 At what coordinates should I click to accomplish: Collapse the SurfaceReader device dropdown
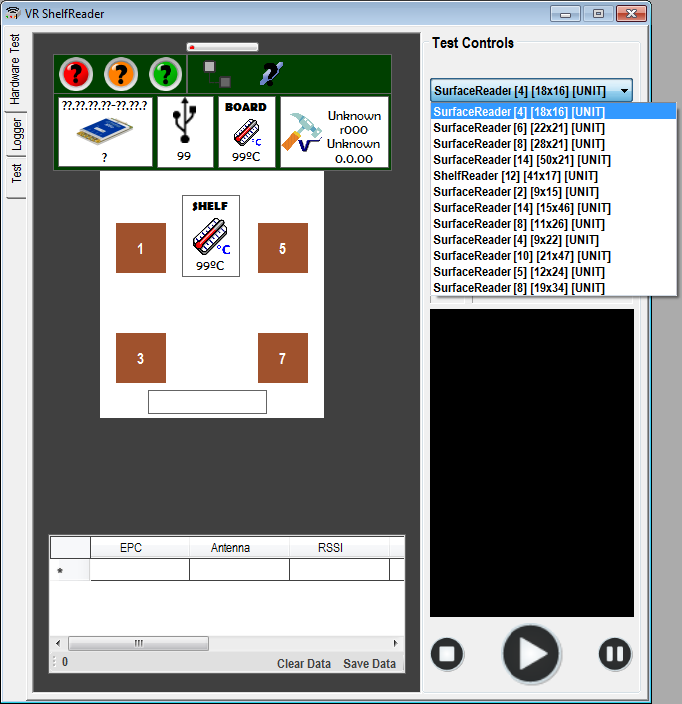point(624,91)
